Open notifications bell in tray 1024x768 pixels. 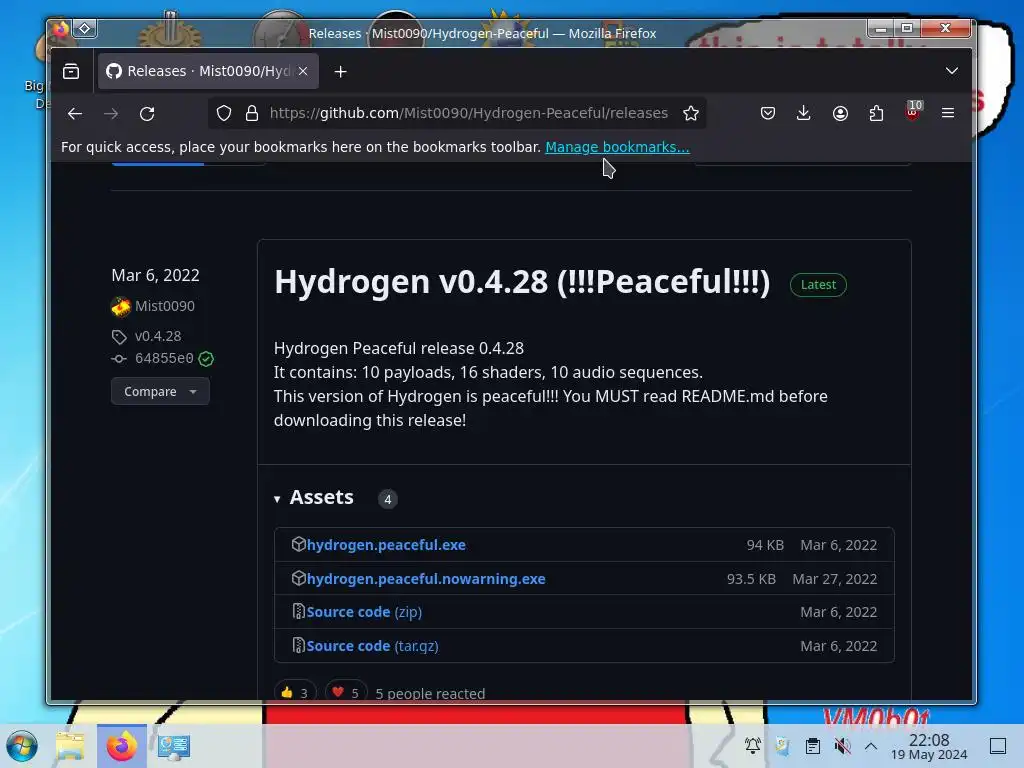[x=752, y=746]
